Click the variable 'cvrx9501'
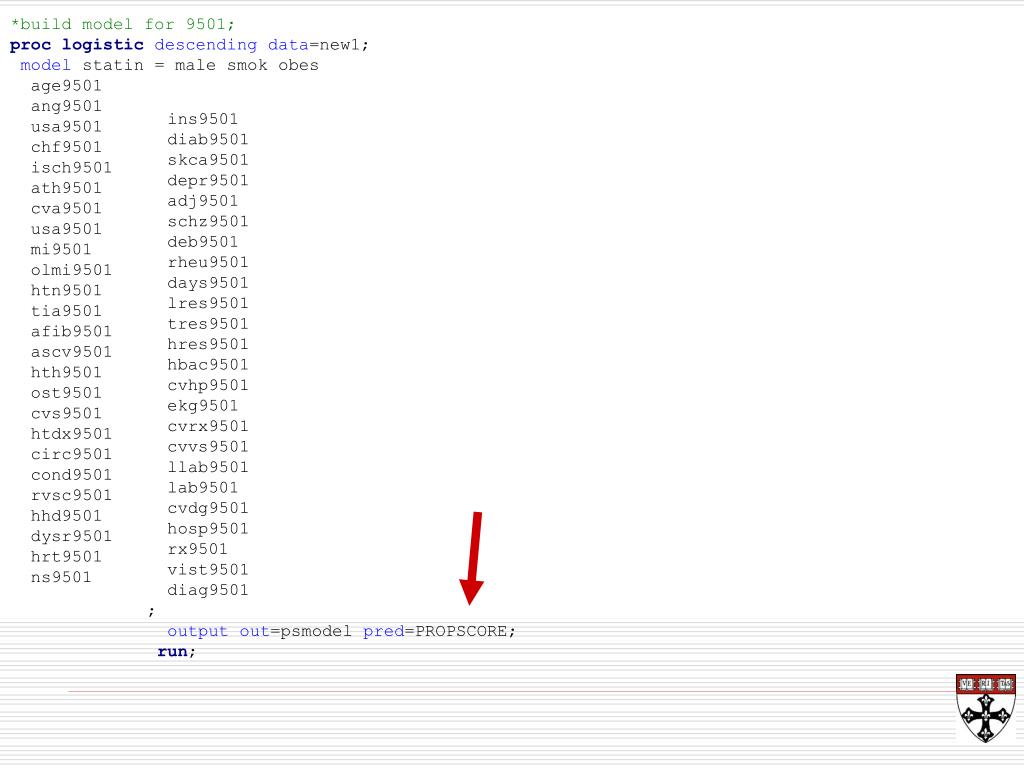The width and height of the screenshot is (1024, 768). pyautogui.click(x=208, y=426)
